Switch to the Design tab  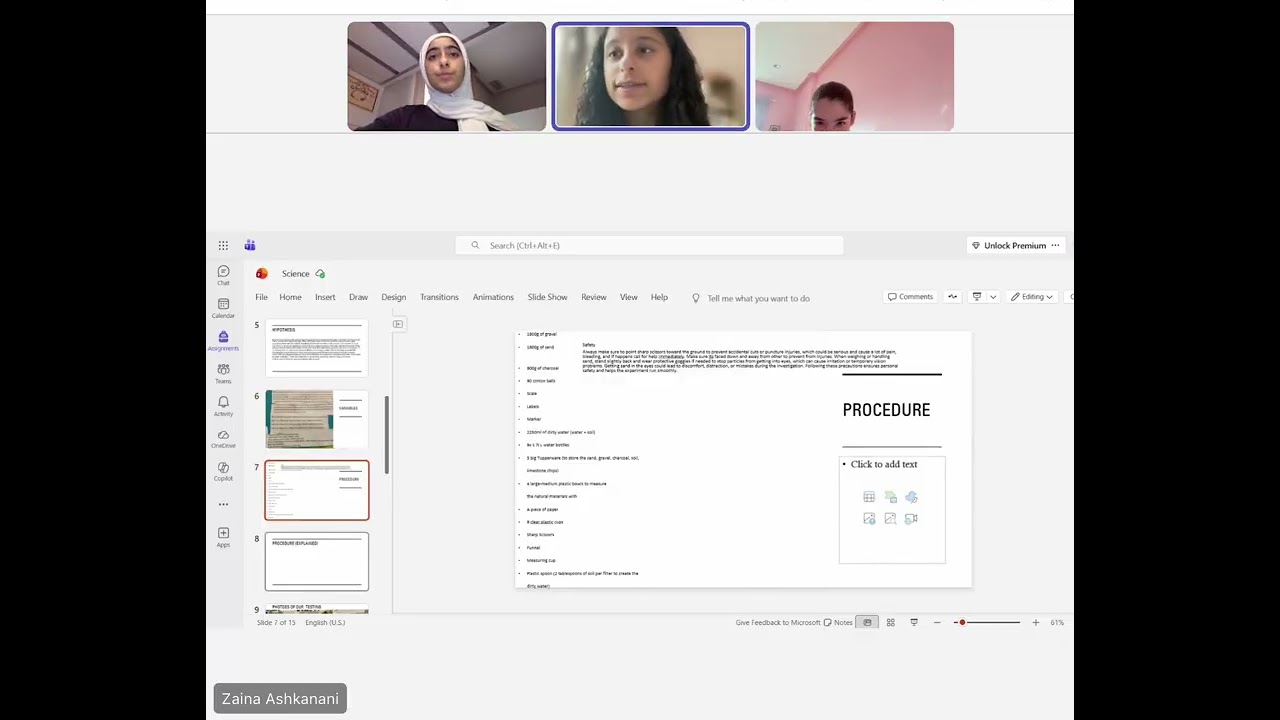coord(394,297)
